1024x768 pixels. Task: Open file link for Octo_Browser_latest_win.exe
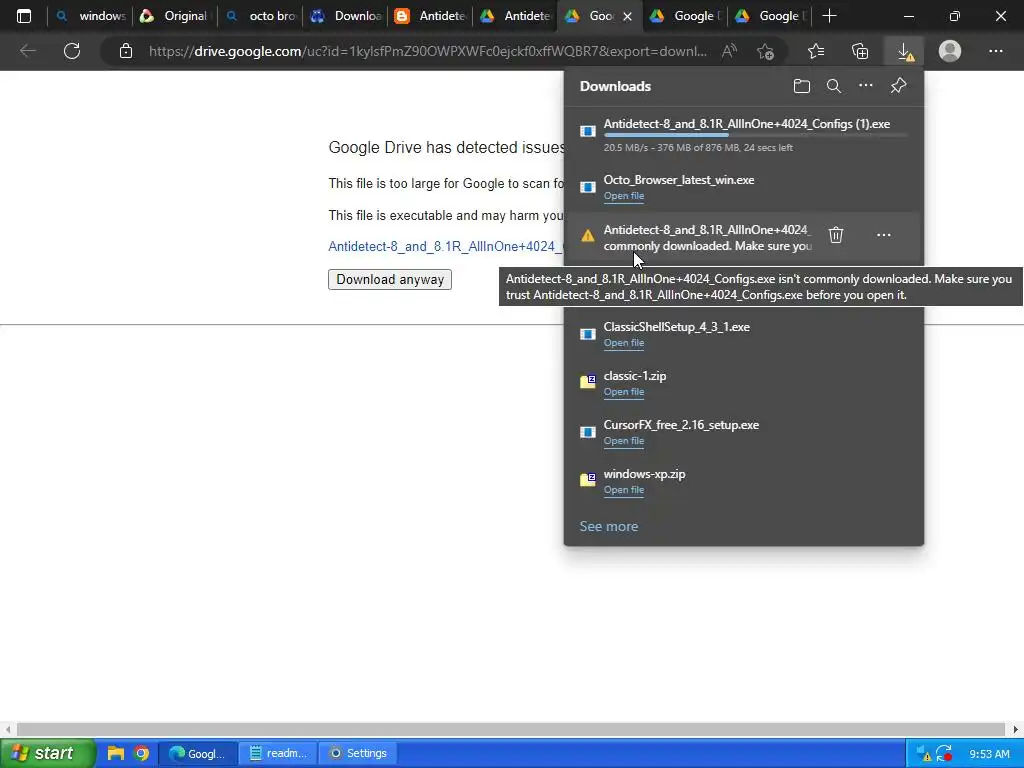click(x=624, y=196)
